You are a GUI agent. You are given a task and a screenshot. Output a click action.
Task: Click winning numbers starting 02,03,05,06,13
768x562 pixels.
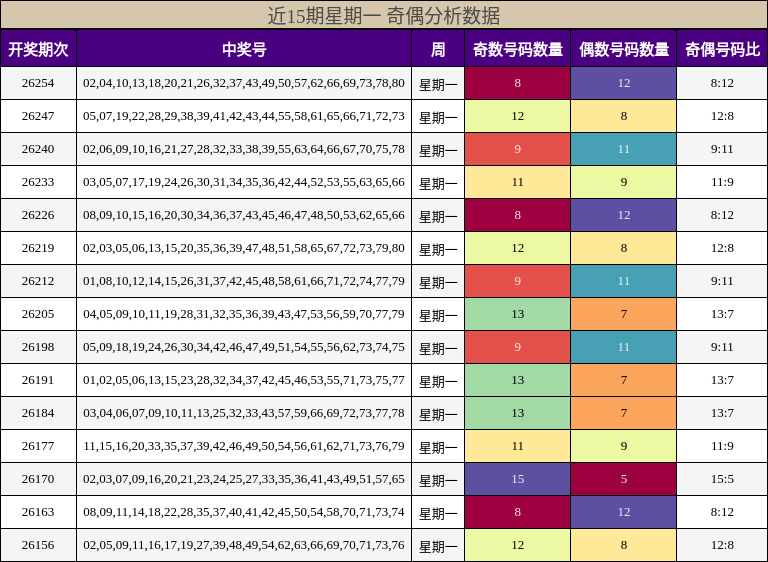pos(244,248)
